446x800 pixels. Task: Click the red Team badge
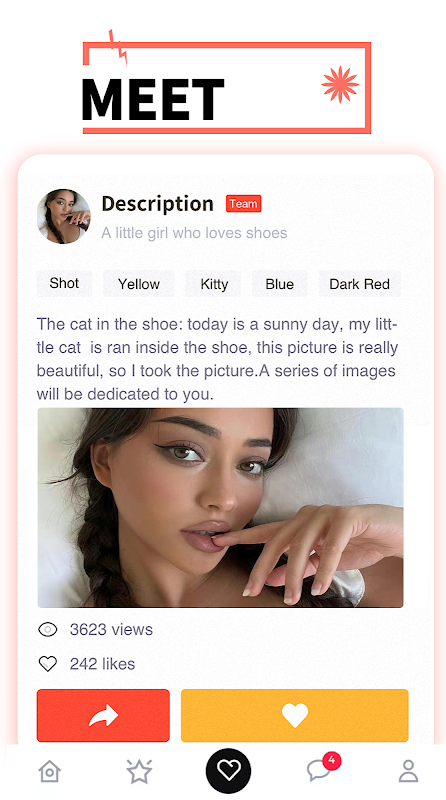pyautogui.click(x=243, y=204)
